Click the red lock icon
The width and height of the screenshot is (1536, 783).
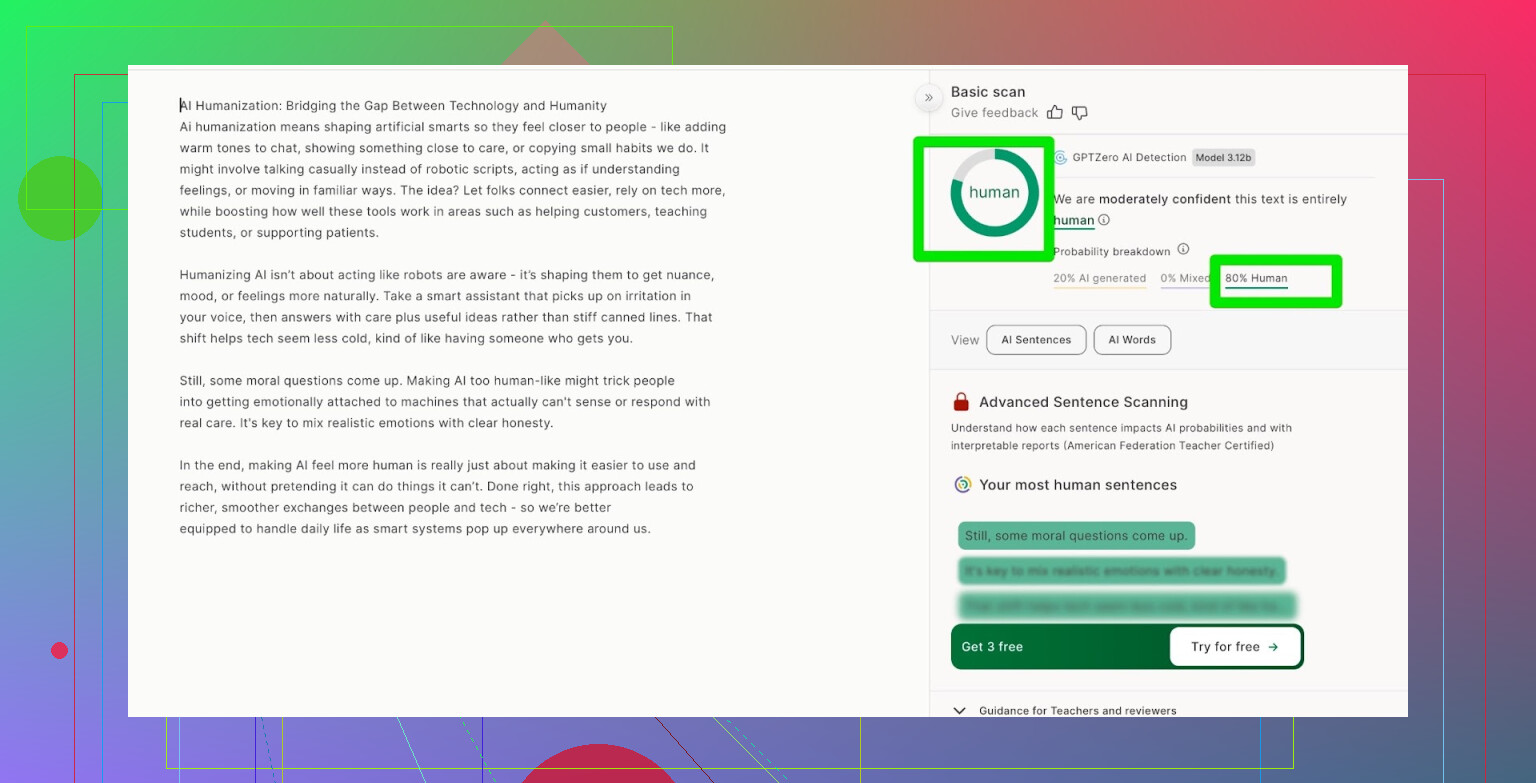point(961,402)
